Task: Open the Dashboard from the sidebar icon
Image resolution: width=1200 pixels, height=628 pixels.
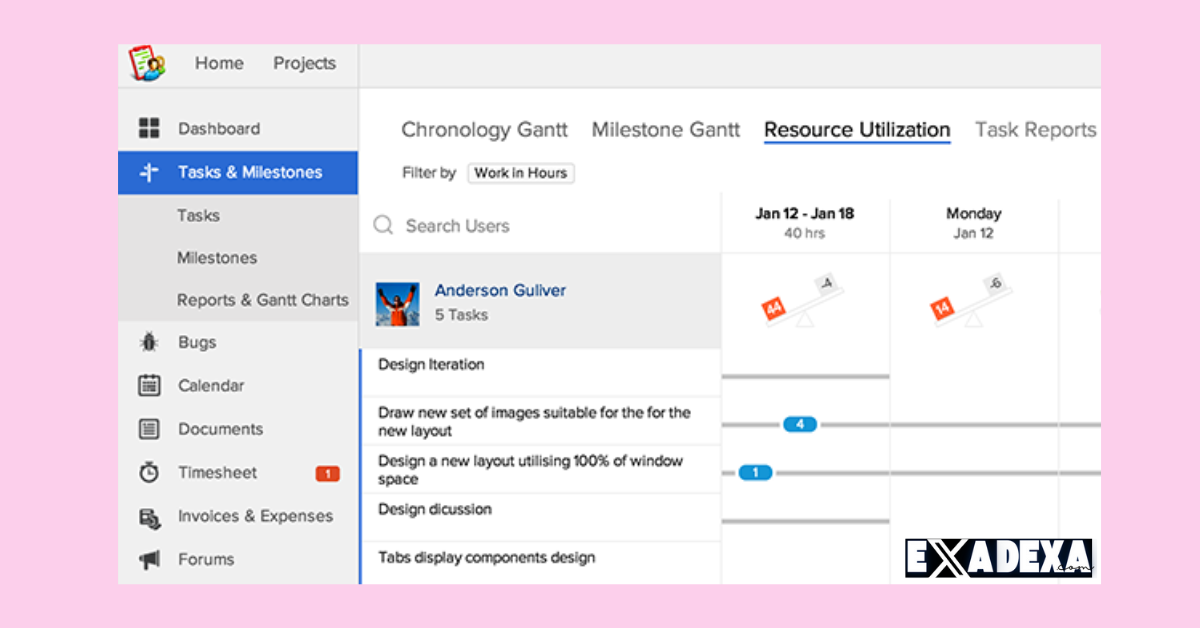Action: 148,128
